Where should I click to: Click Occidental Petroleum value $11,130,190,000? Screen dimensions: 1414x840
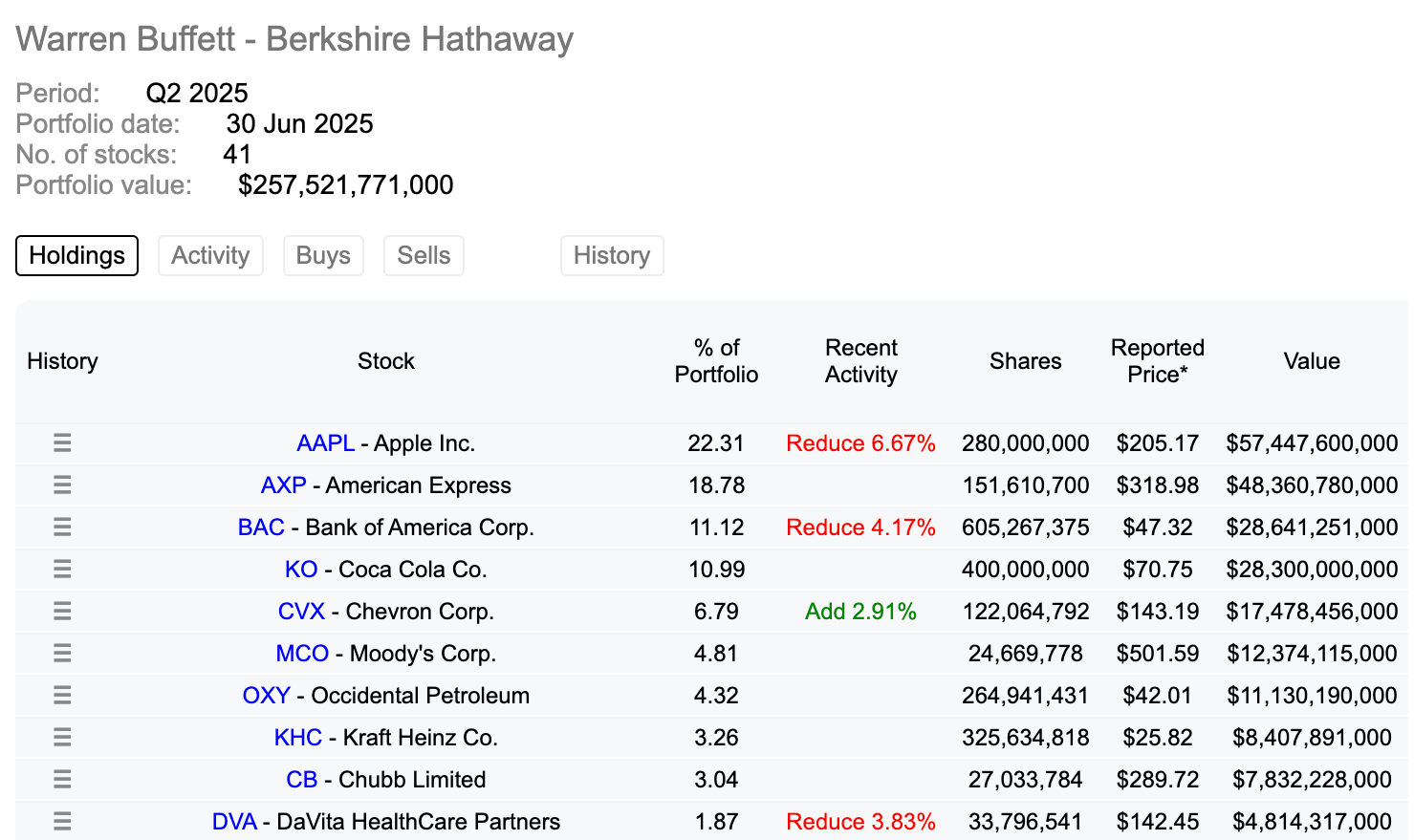point(1312,696)
